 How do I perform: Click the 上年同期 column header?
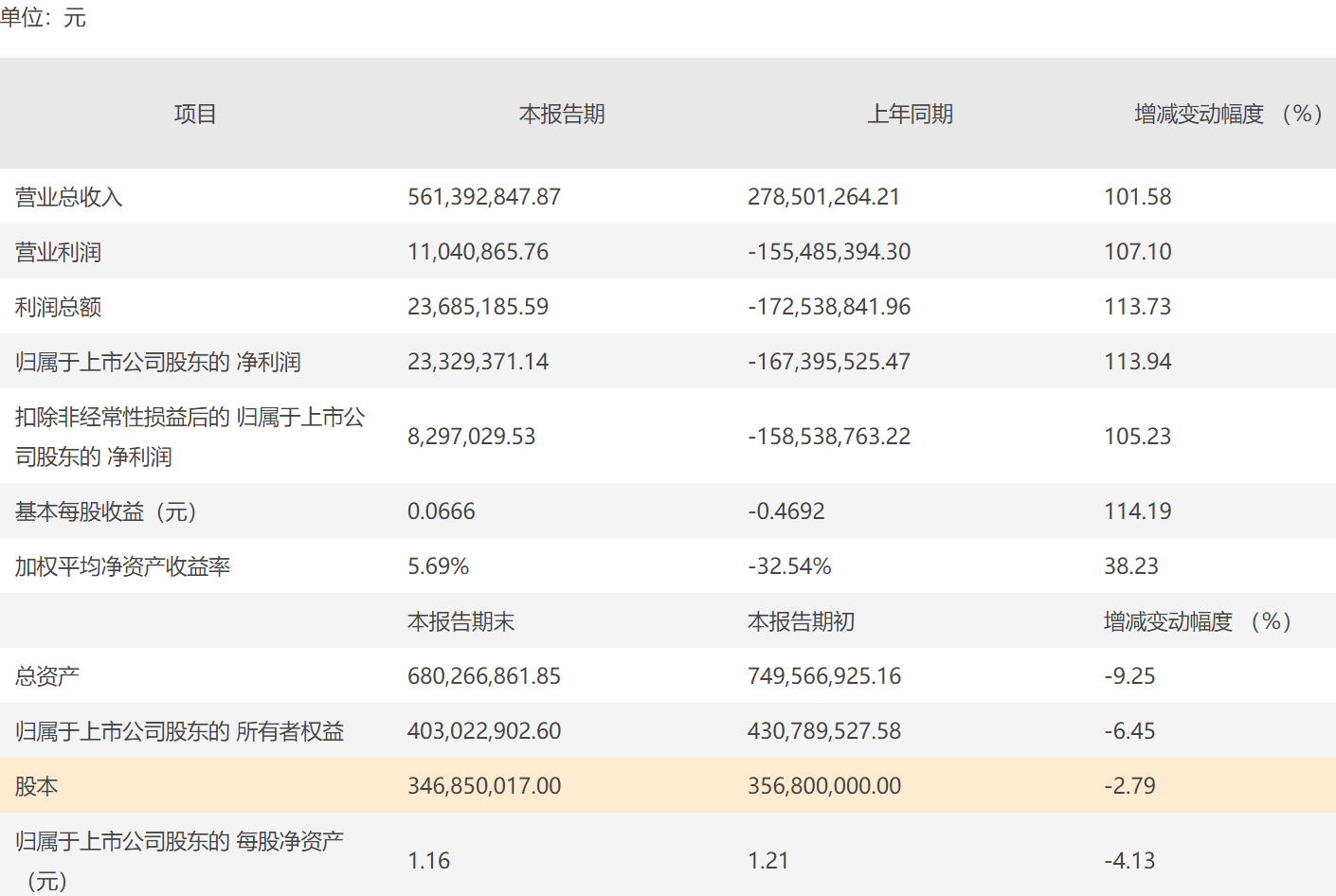pyautogui.click(x=911, y=115)
